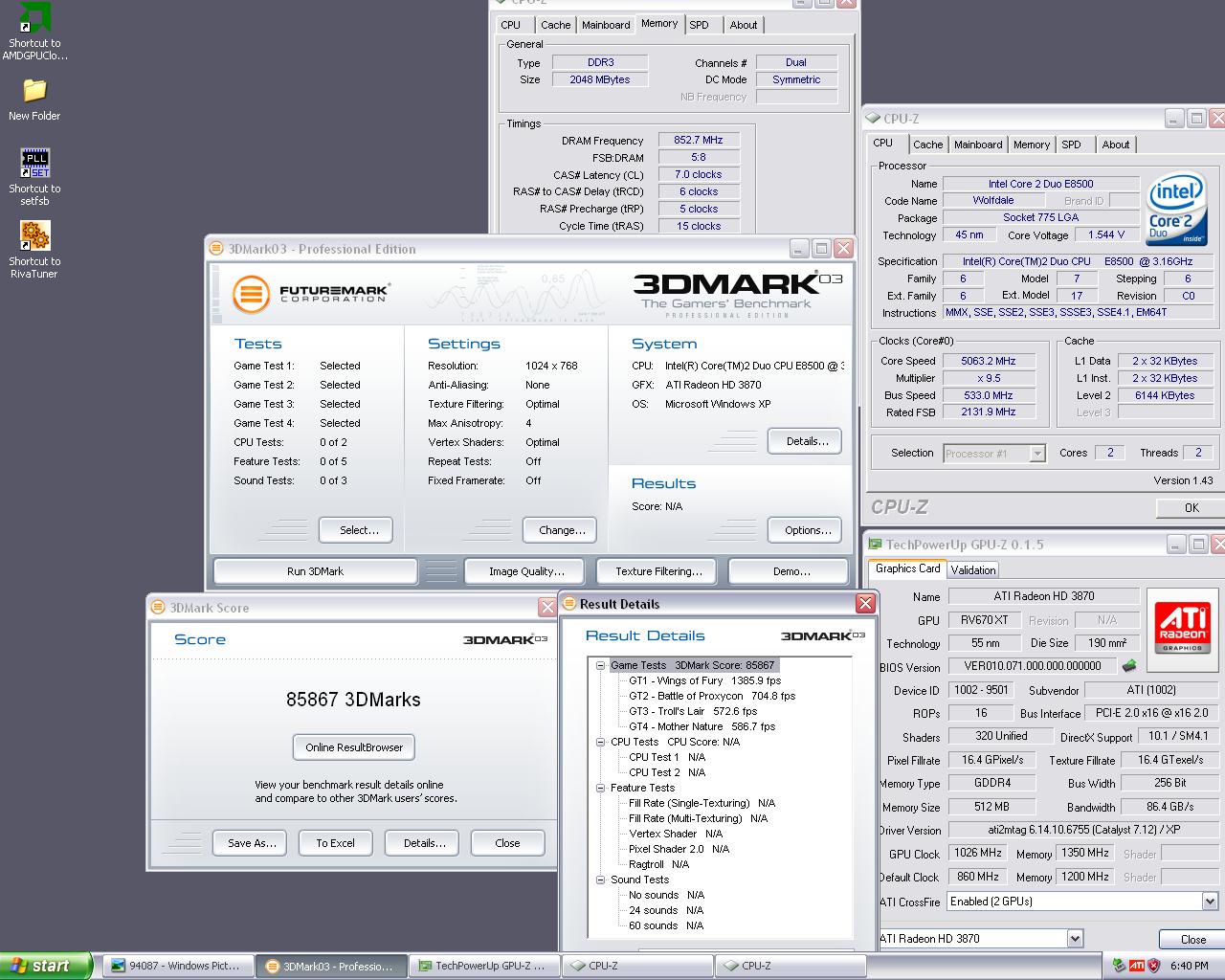Image resolution: width=1225 pixels, height=980 pixels.
Task: Click the red security shield tray icon
Action: point(1153,966)
